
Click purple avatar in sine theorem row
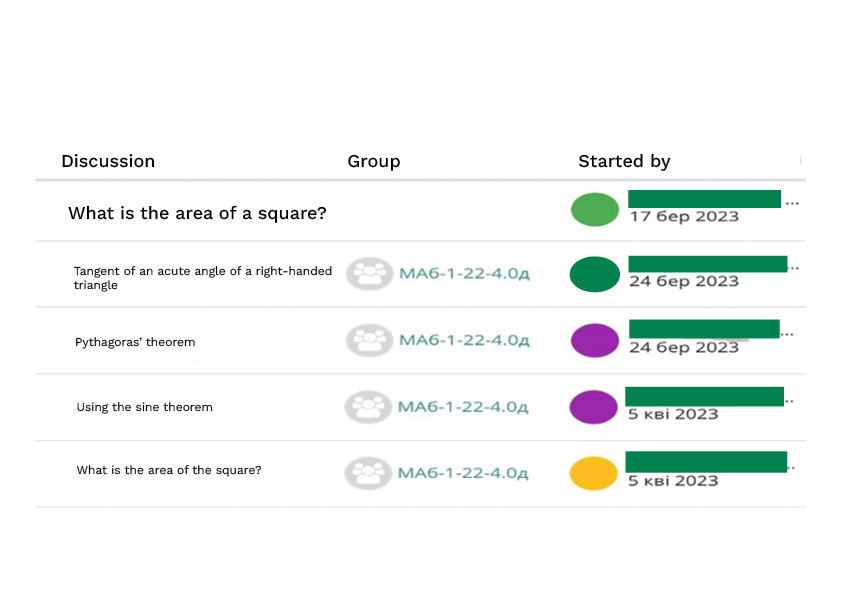point(593,407)
